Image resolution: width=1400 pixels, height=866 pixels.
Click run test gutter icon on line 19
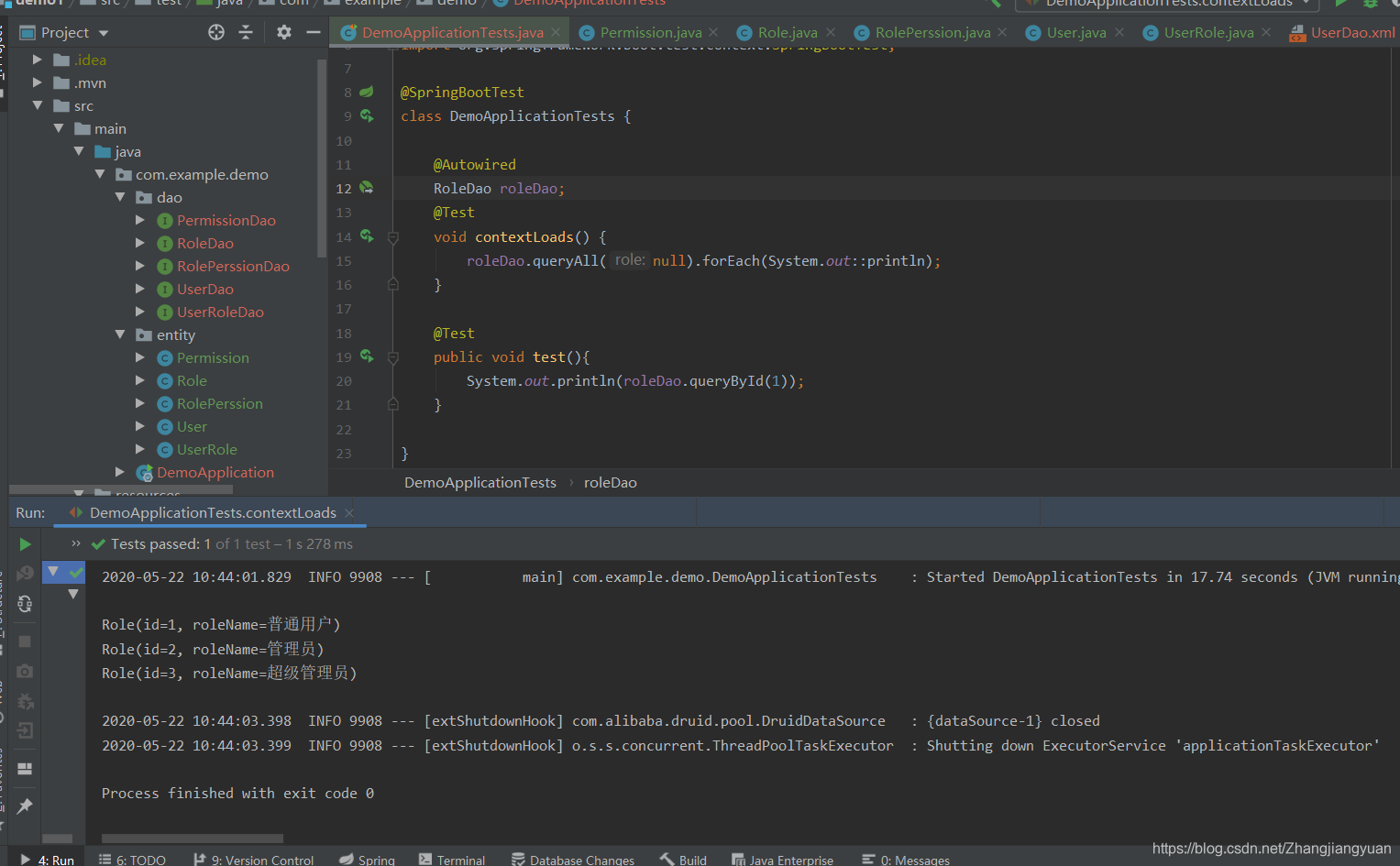[x=367, y=356]
